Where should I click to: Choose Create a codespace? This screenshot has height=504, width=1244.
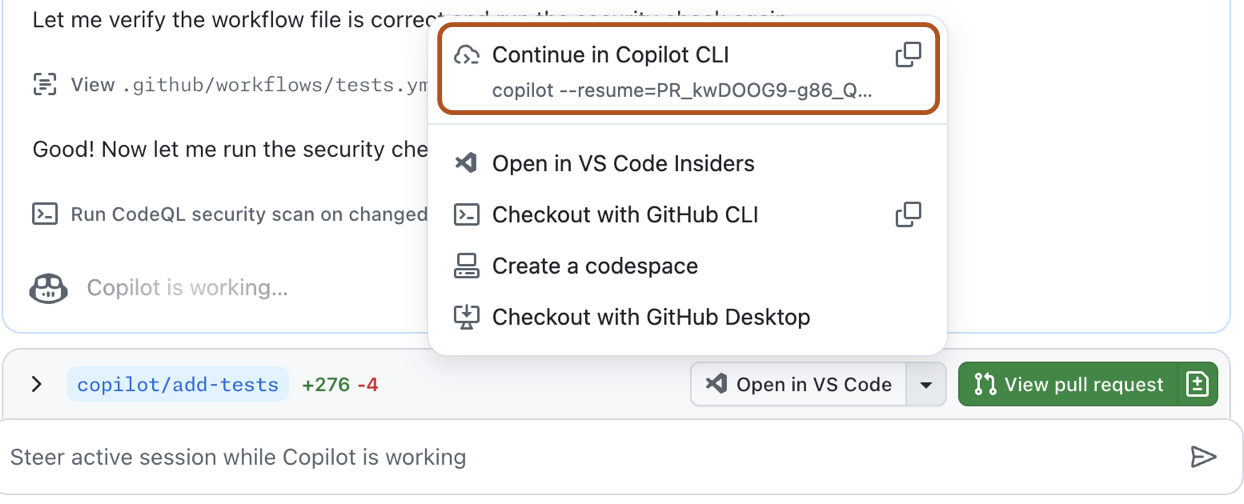pyautogui.click(x=594, y=266)
